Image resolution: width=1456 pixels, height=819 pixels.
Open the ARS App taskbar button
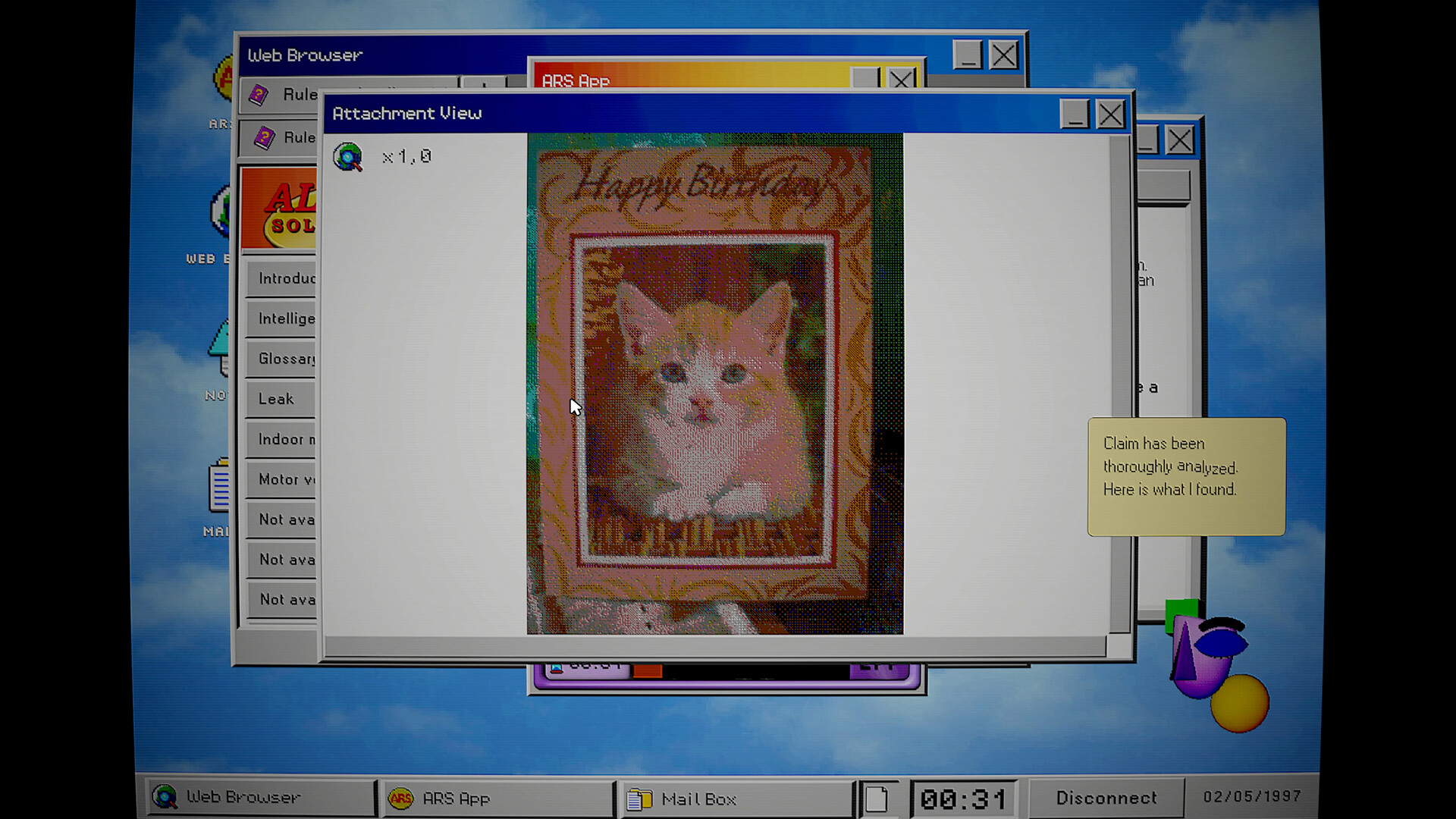(497, 798)
